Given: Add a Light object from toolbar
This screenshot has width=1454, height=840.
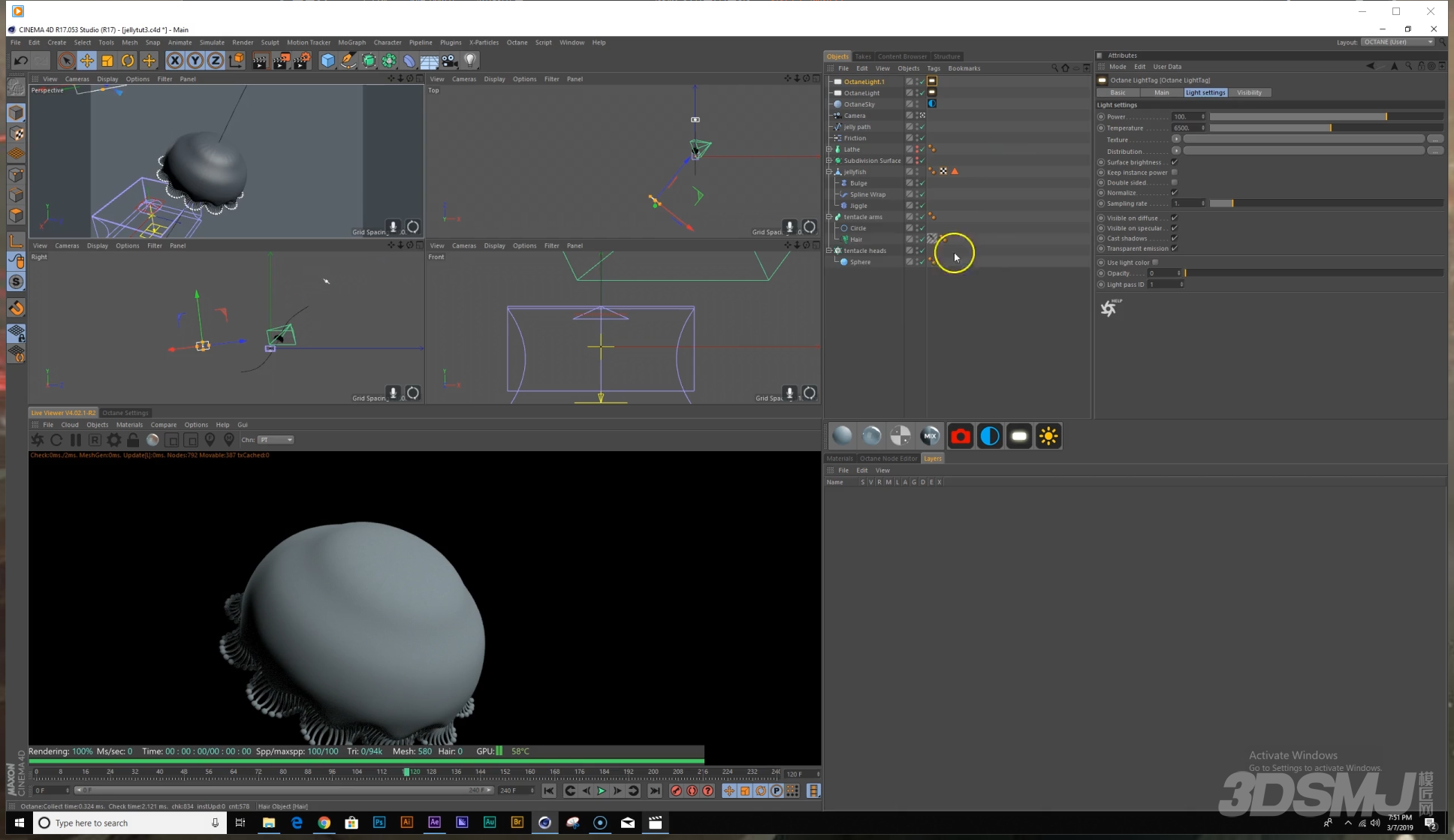Looking at the screenshot, I should (470, 61).
